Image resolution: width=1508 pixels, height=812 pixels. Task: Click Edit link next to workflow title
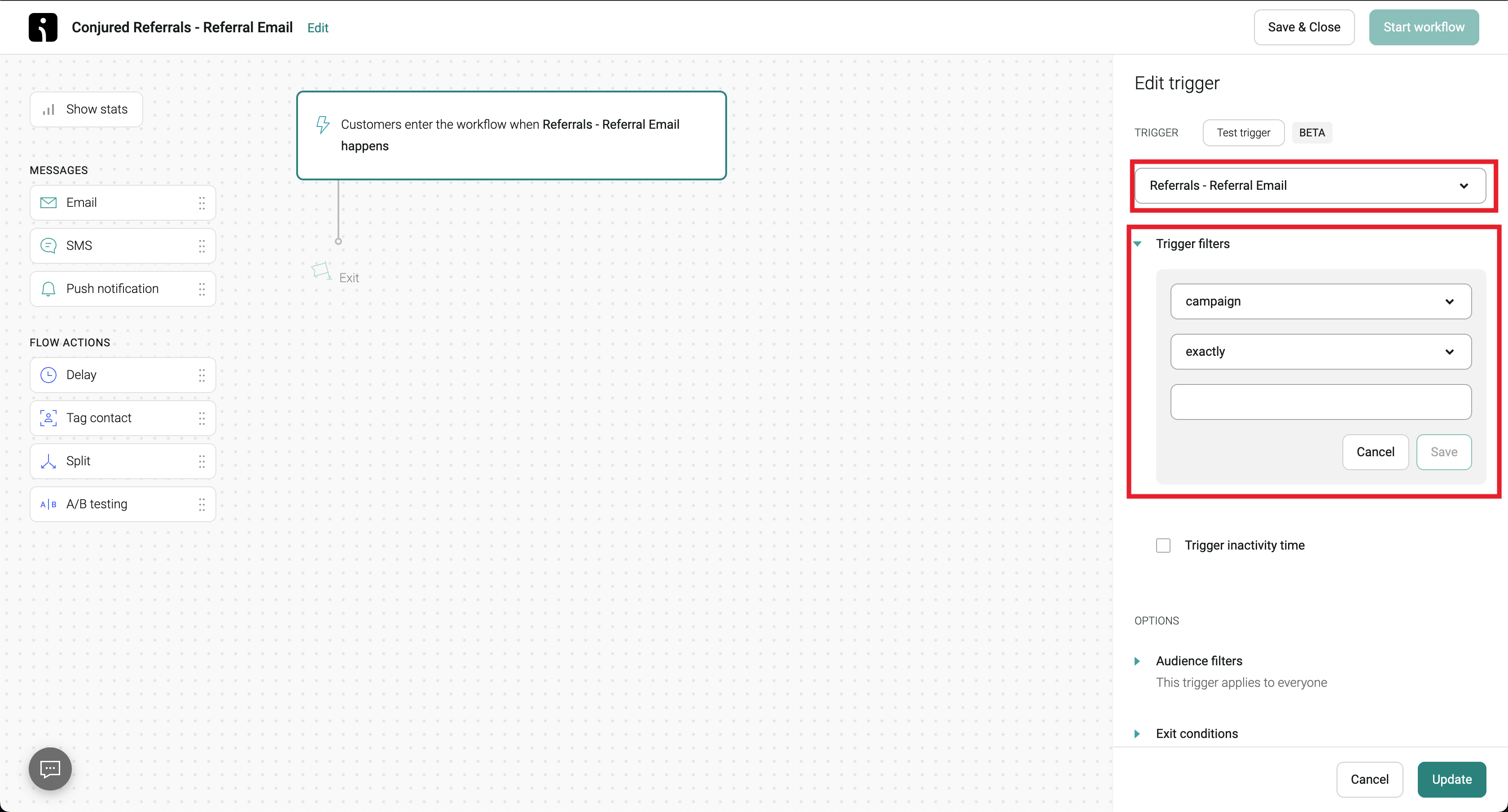click(x=317, y=27)
